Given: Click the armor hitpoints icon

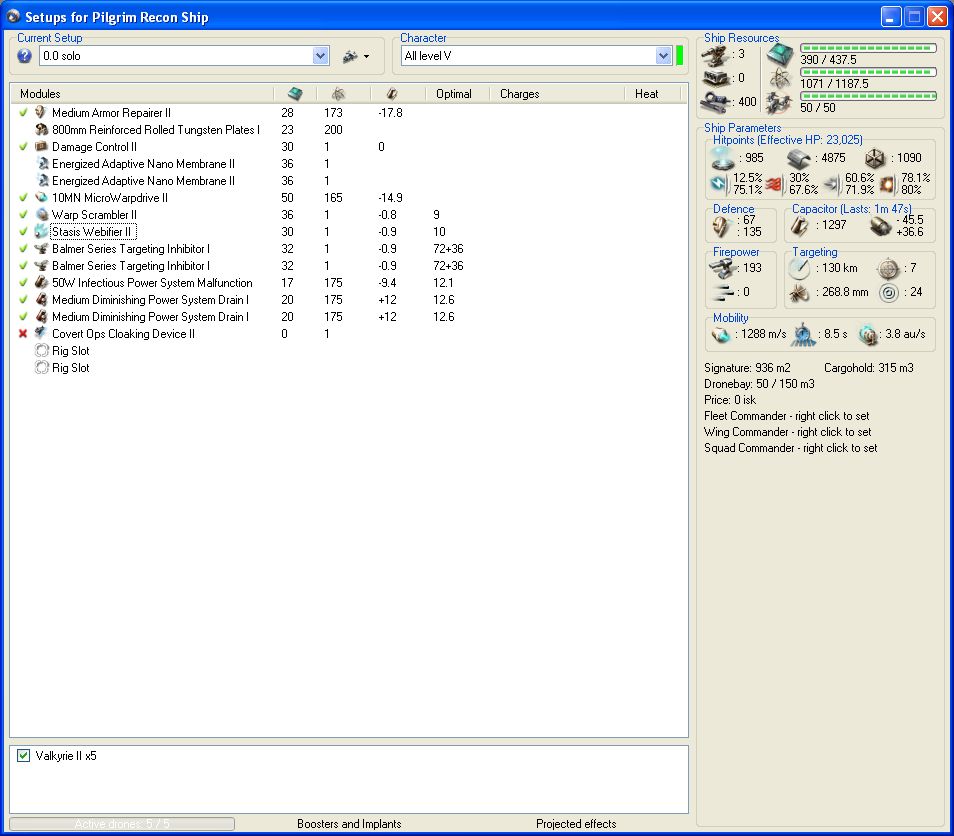Looking at the screenshot, I should coord(799,159).
